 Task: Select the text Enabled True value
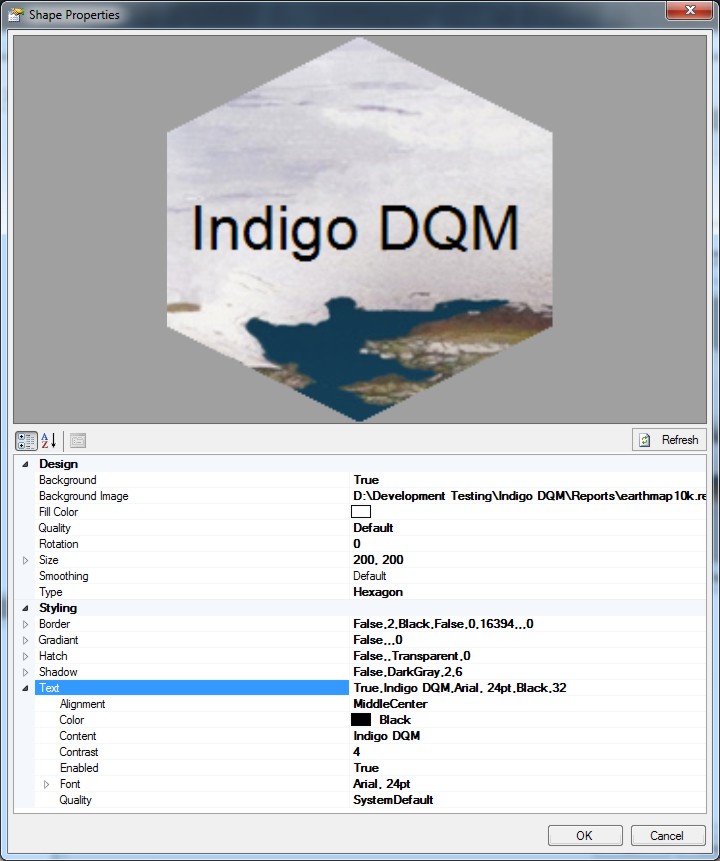click(366, 768)
